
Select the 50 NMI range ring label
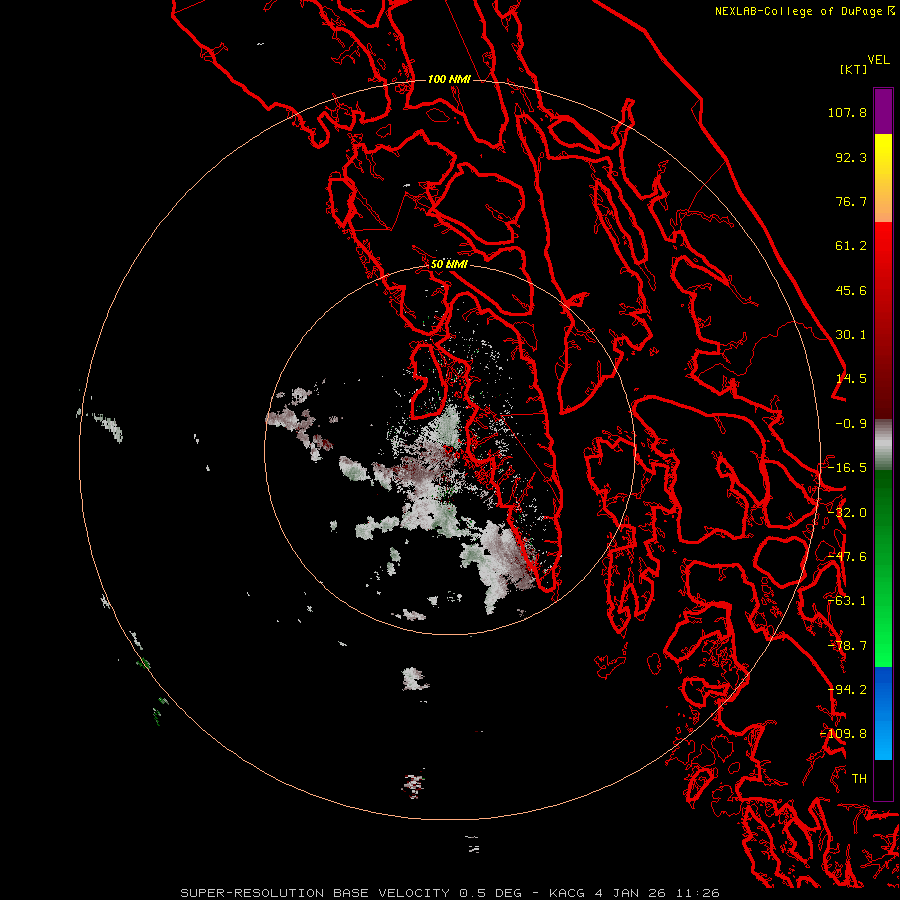(x=449, y=264)
